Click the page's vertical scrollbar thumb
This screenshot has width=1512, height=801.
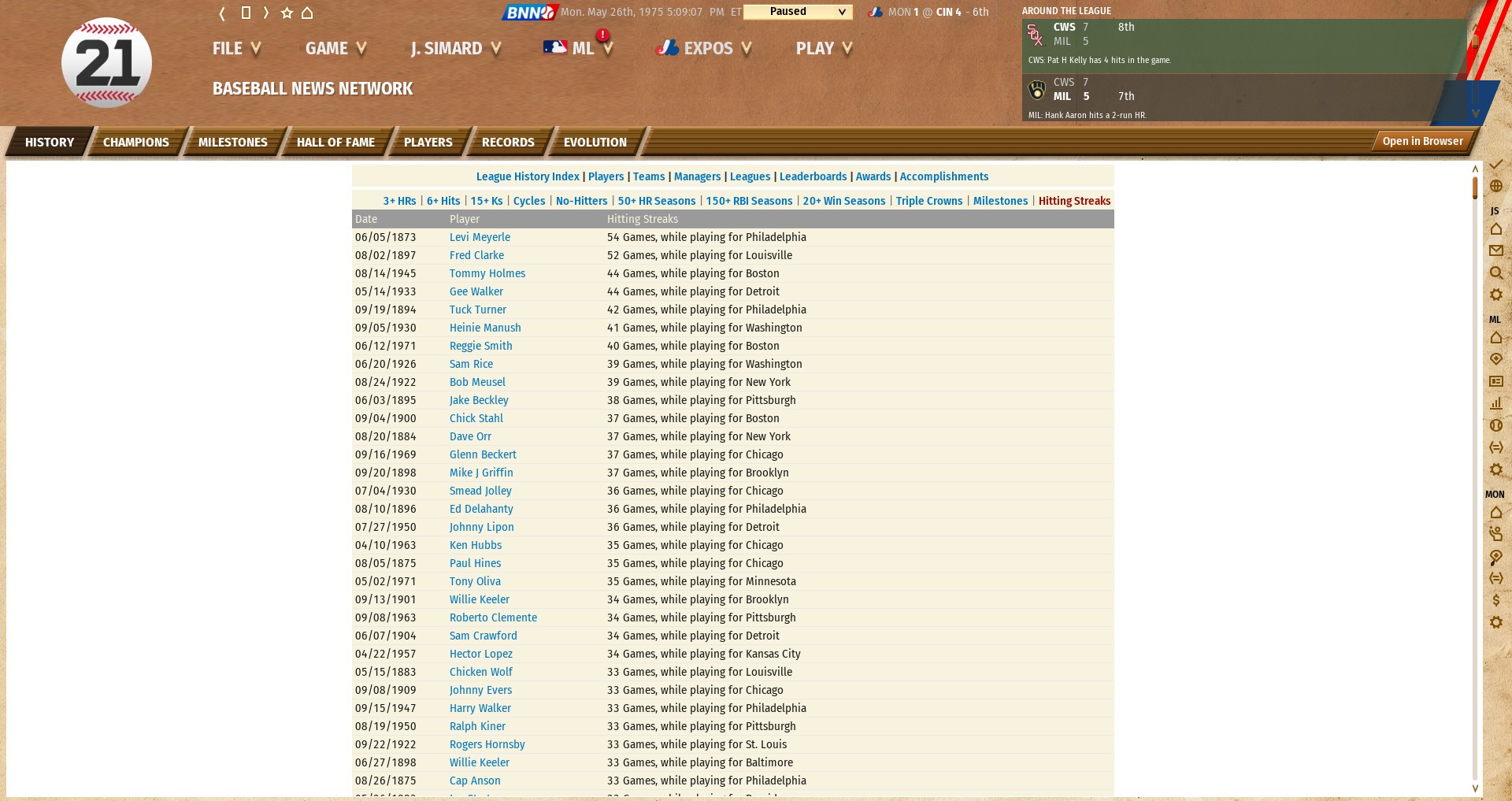point(1475,187)
